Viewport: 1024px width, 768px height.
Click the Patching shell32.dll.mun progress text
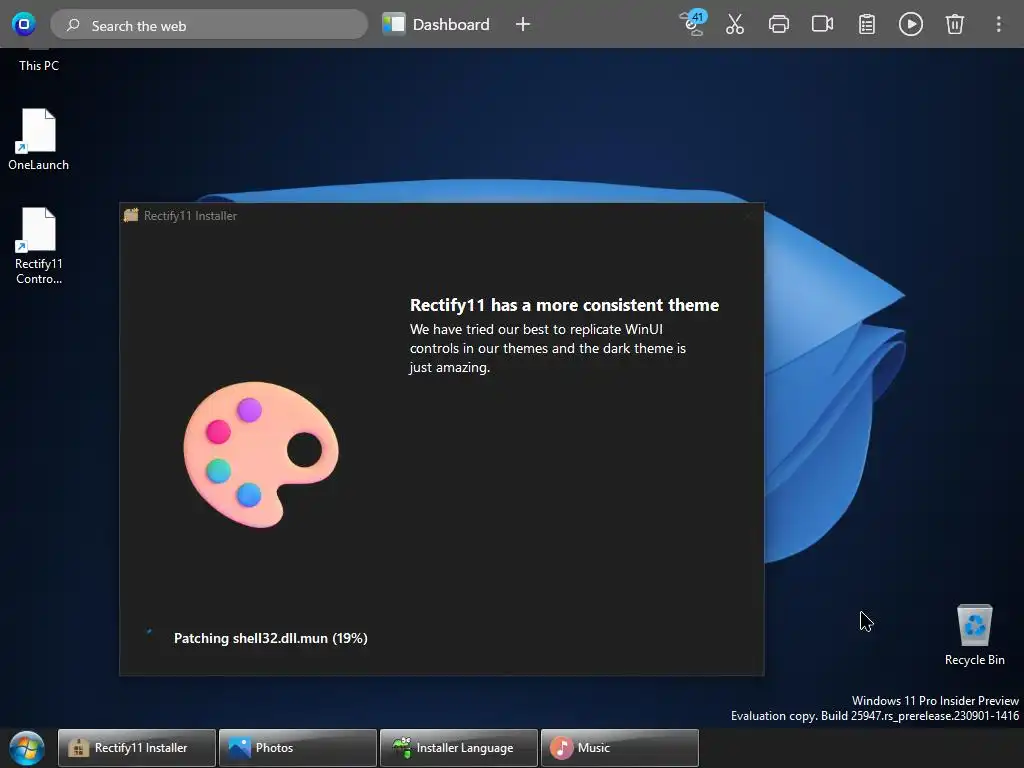[270, 638]
